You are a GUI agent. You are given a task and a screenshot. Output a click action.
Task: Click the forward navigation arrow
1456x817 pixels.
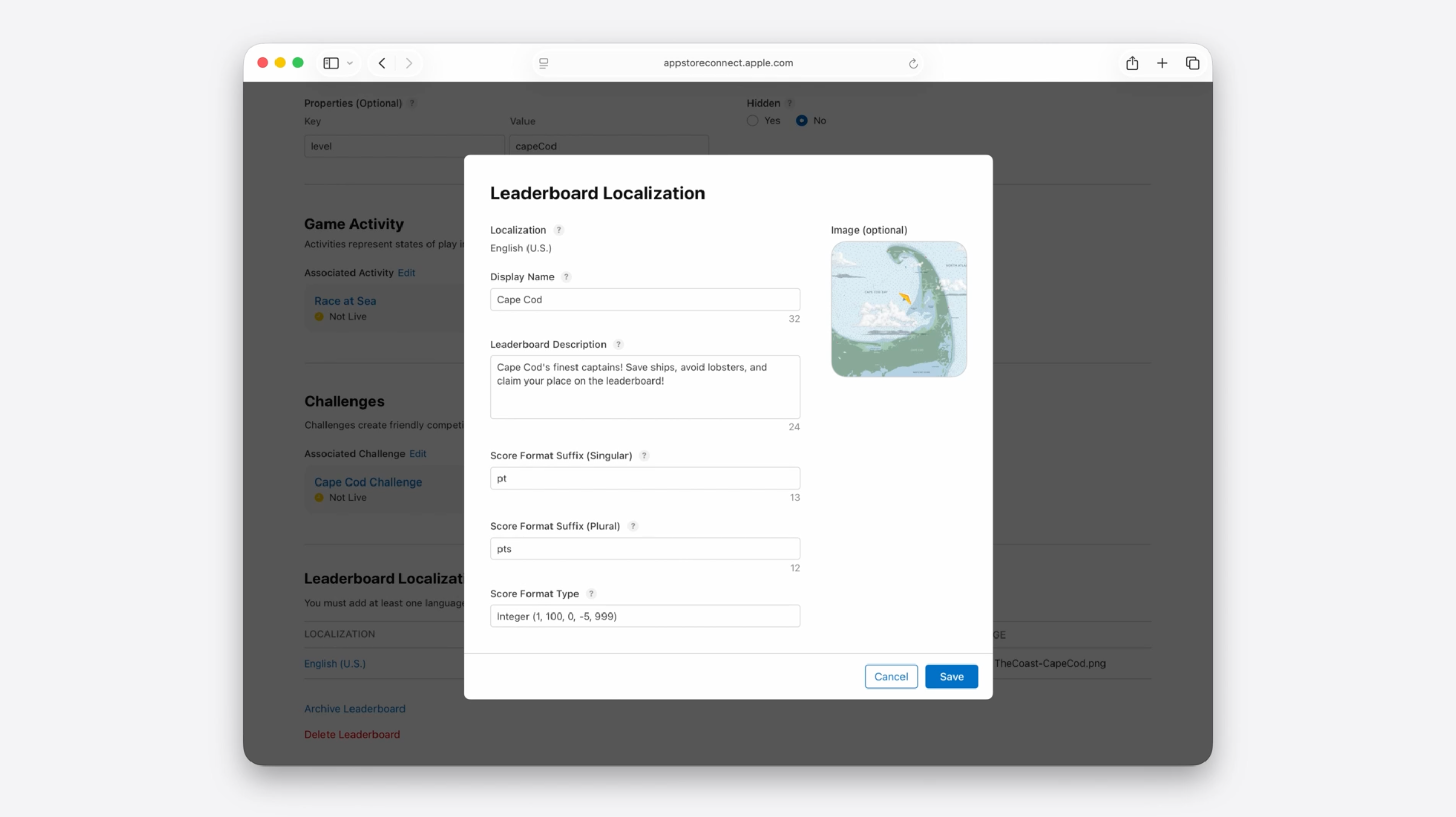coord(409,63)
